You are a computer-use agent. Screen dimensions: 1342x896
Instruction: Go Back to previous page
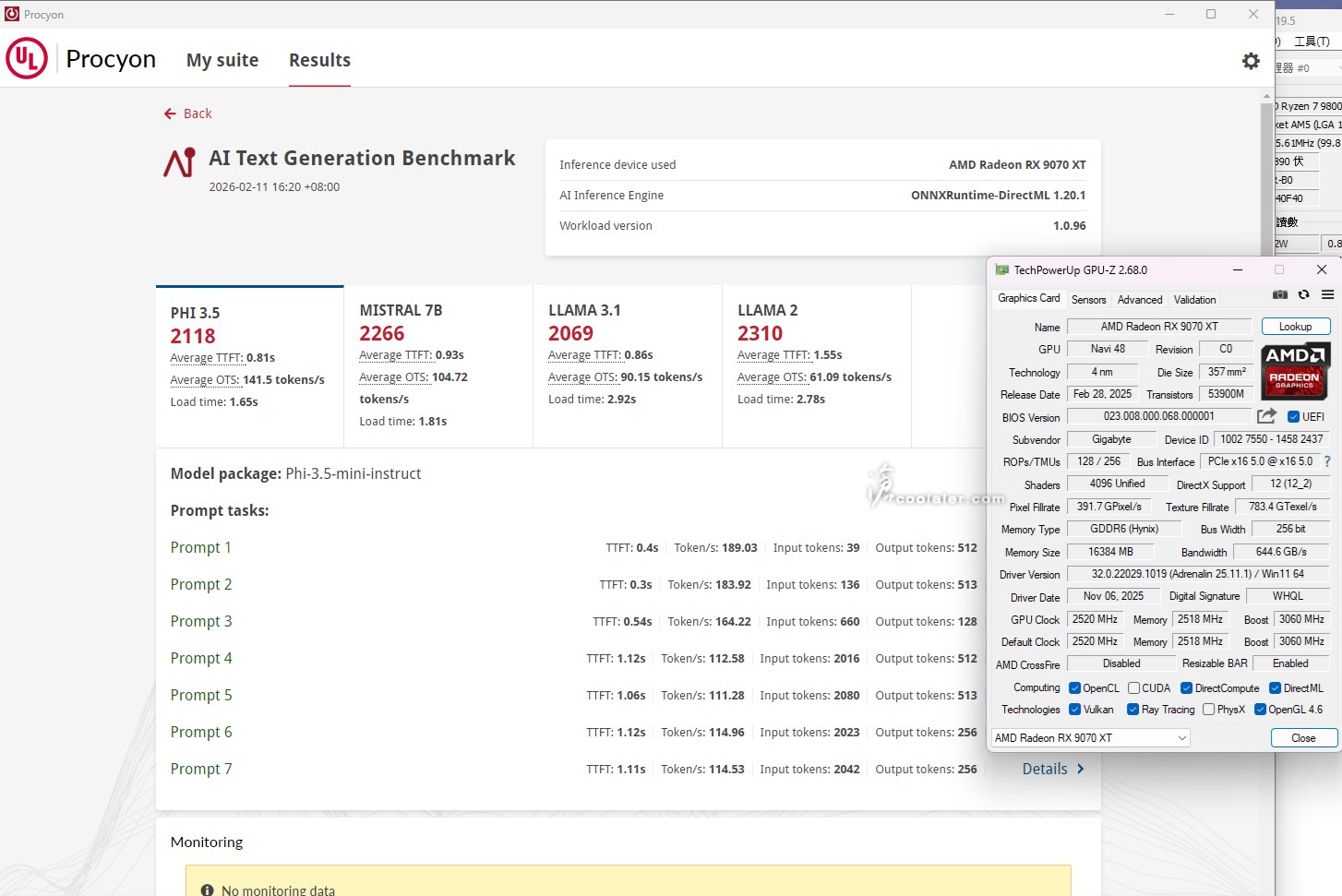click(x=188, y=113)
